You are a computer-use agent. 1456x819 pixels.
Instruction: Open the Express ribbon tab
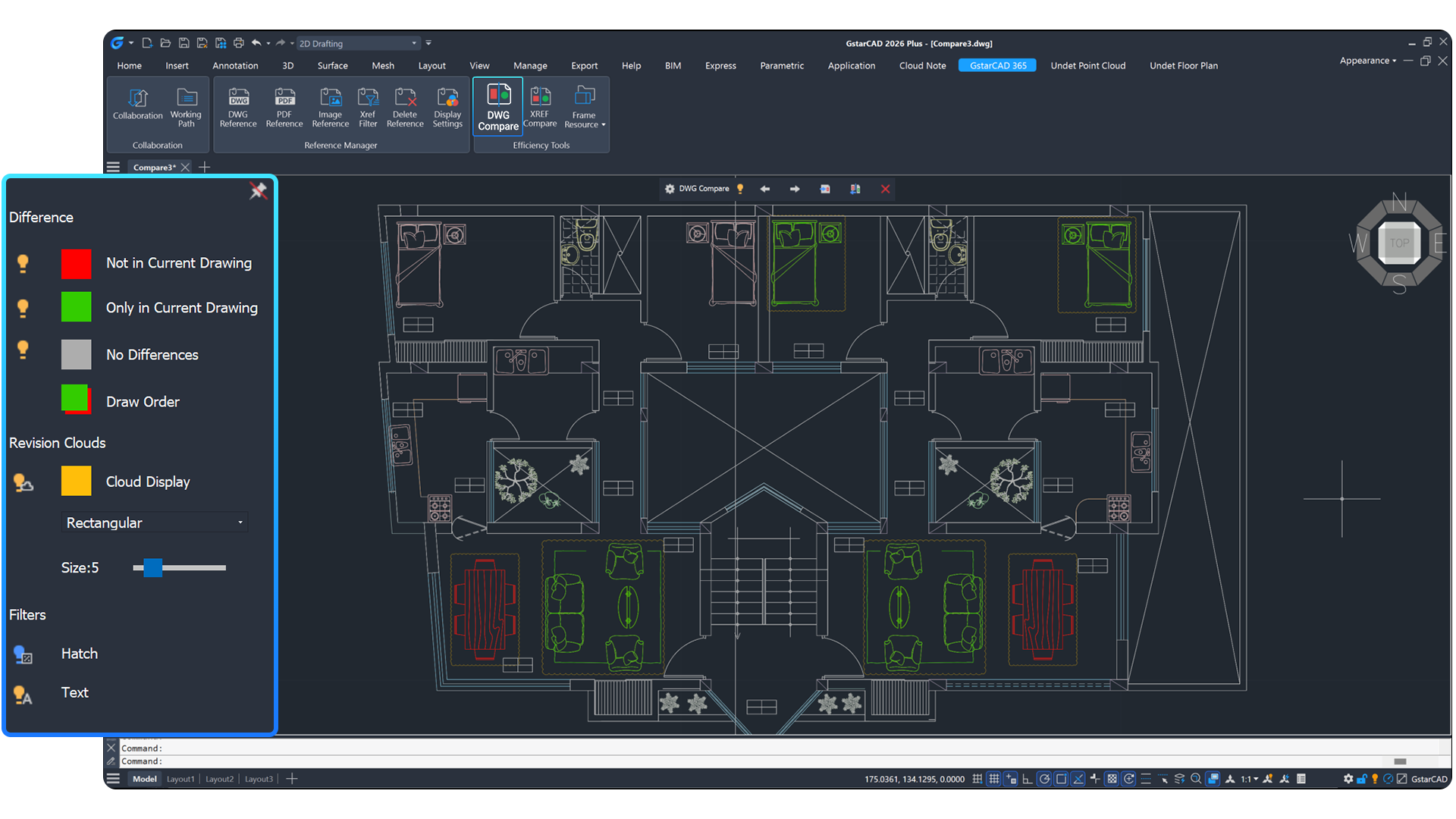click(720, 66)
